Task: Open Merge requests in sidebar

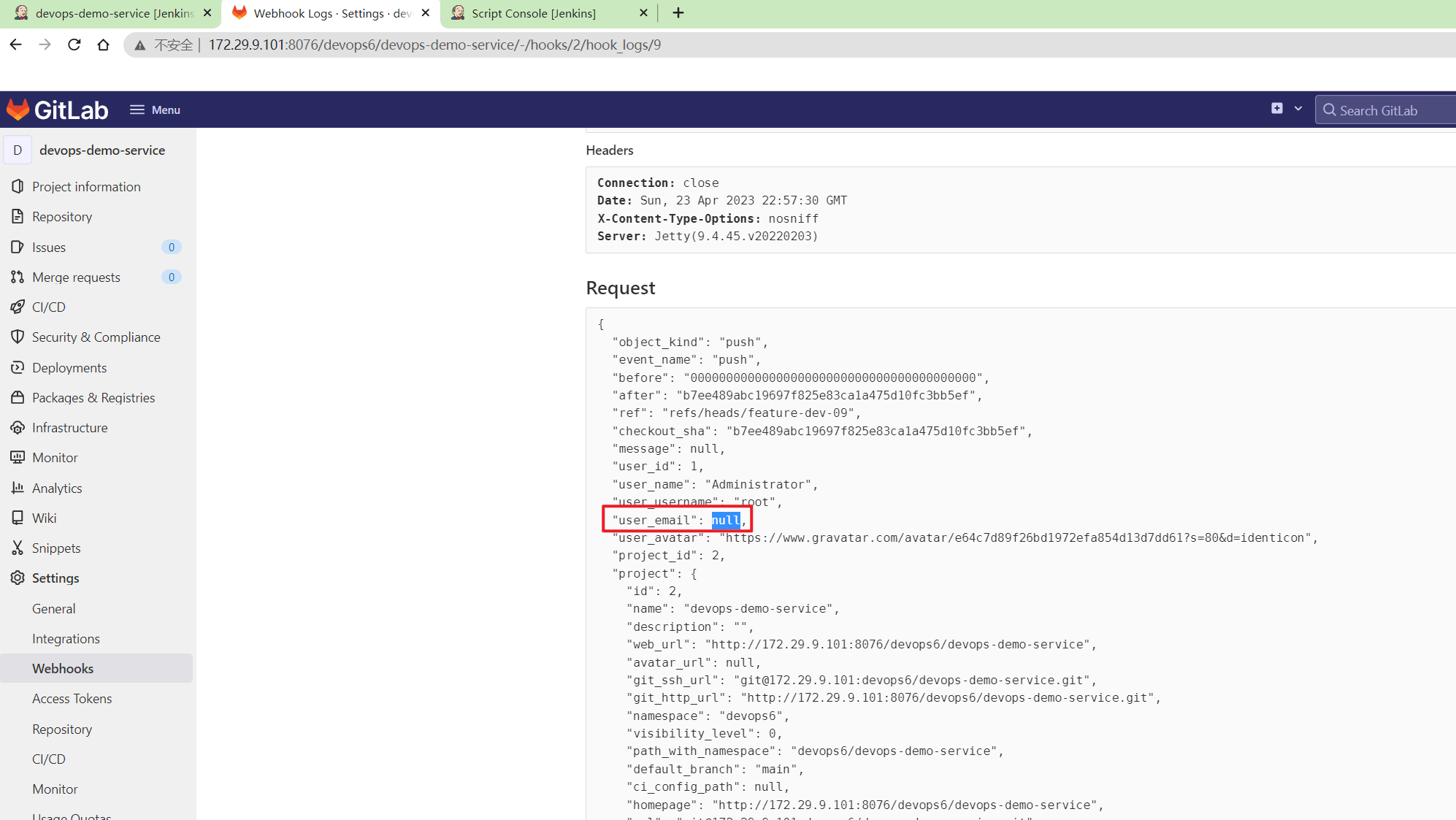Action: [76, 277]
